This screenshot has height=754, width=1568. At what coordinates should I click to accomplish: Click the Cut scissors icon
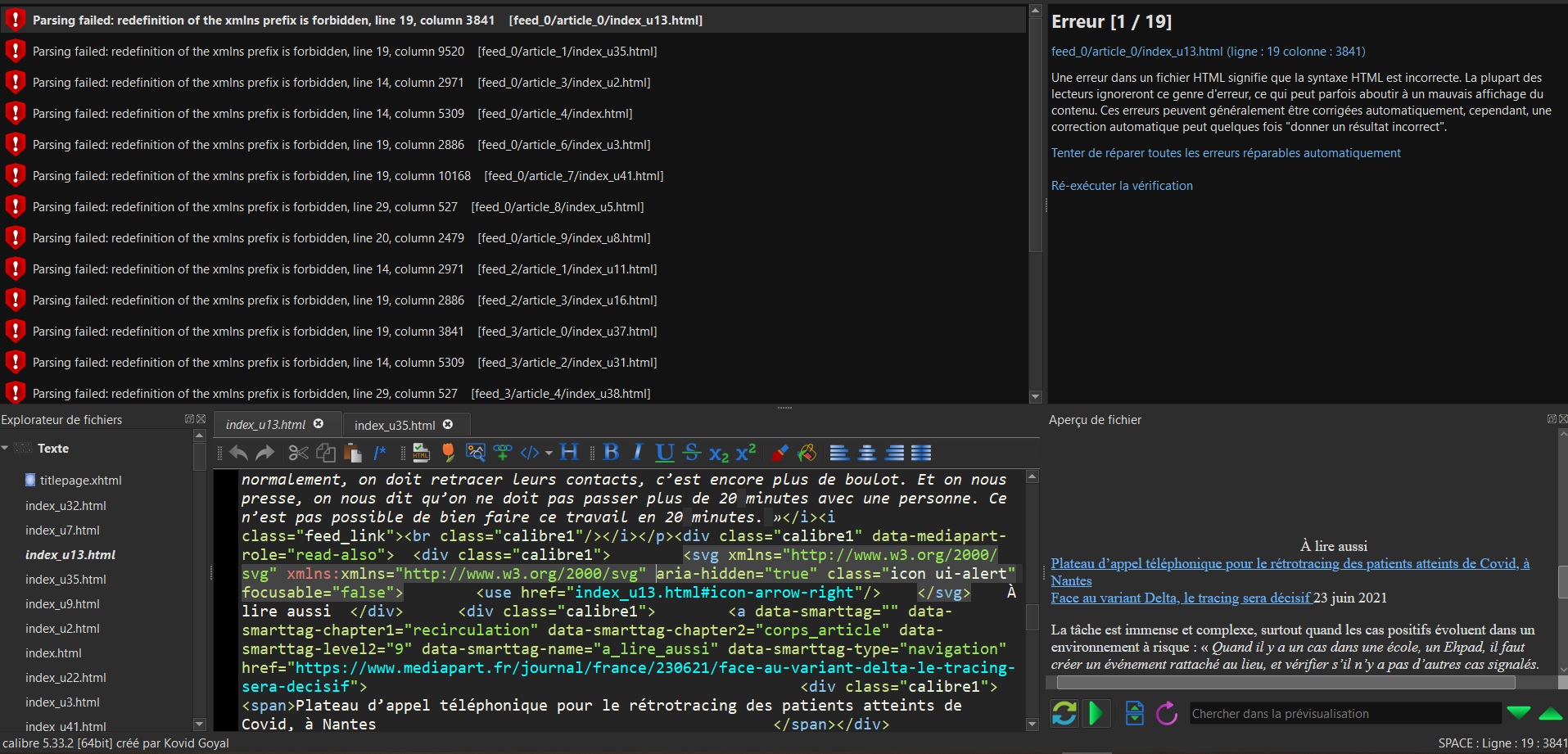(x=298, y=453)
